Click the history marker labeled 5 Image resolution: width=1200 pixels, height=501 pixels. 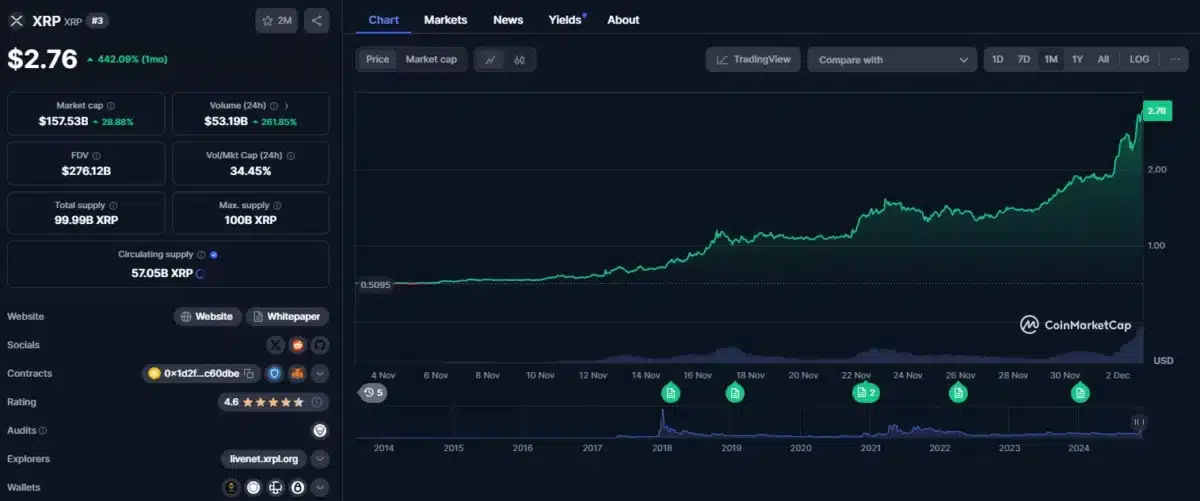click(x=373, y=393)
